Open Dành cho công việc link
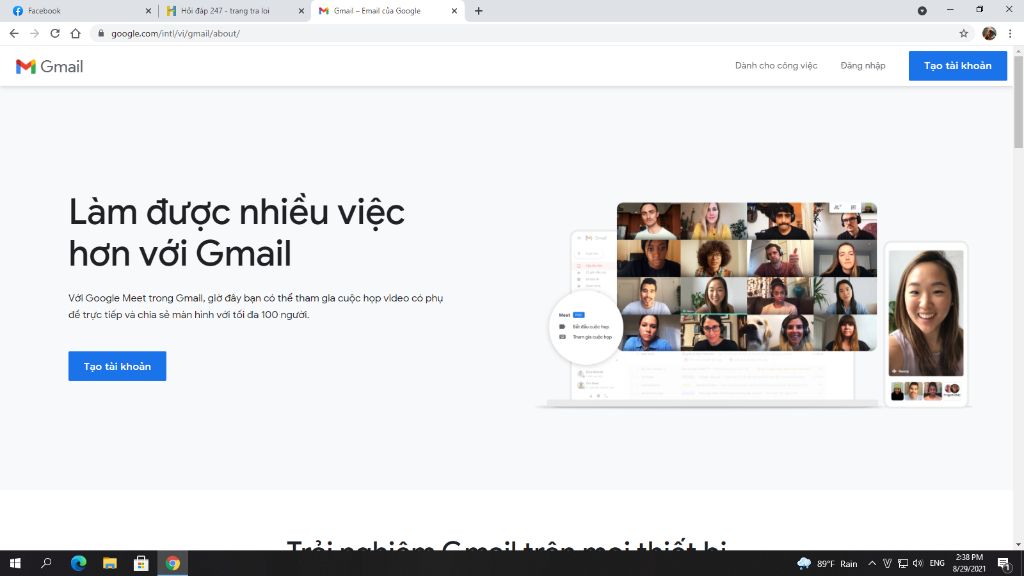The width and height of the screenshot is (1024, 576). click(776, 65)
